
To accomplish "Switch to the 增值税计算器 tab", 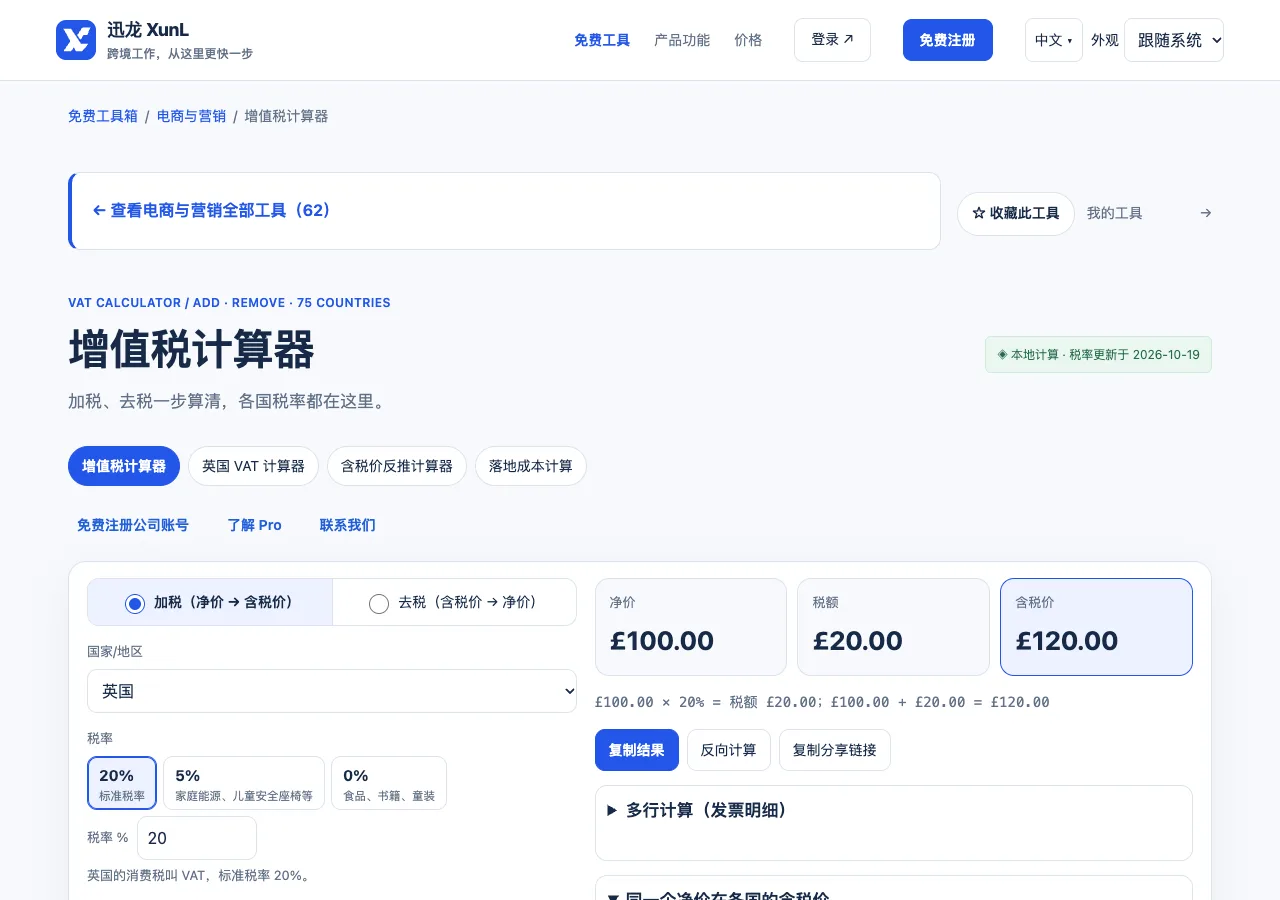I will [x=124, y=466].
